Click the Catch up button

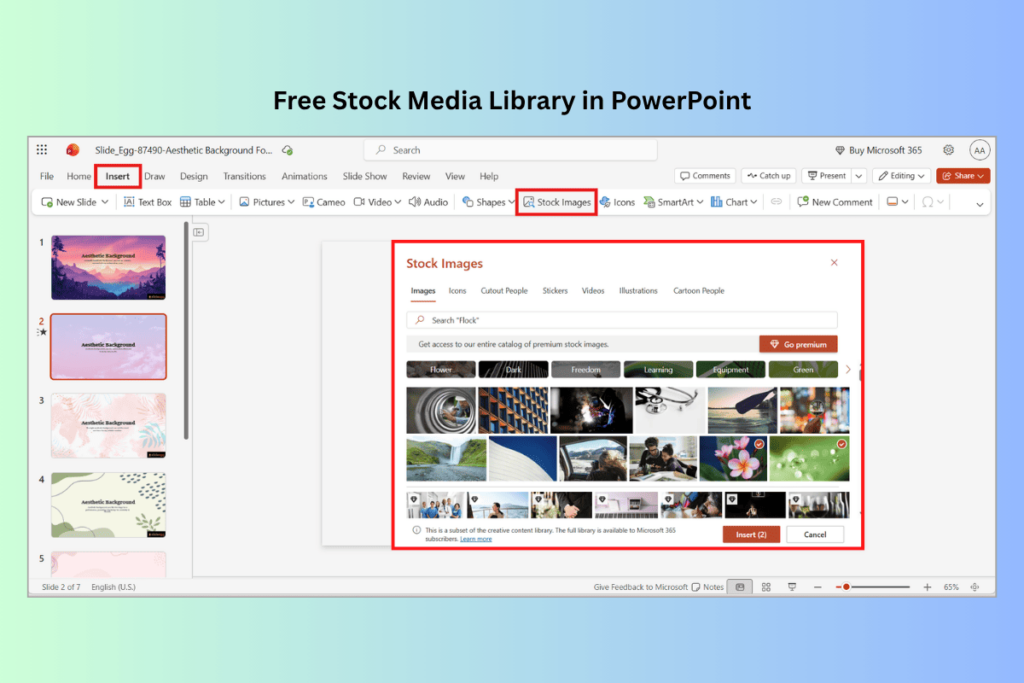pyautogui.click(x=769, y=176)
